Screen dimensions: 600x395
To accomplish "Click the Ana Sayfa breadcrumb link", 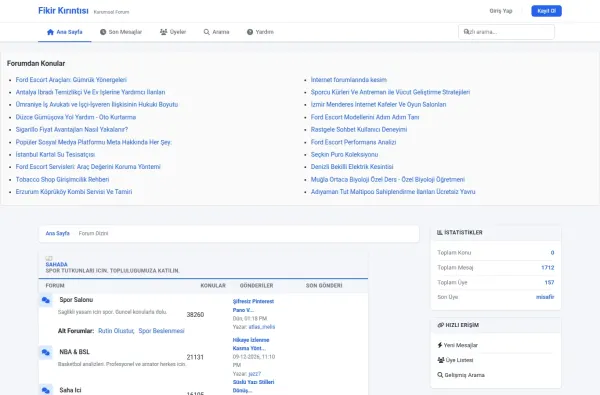I will point(57,233).
